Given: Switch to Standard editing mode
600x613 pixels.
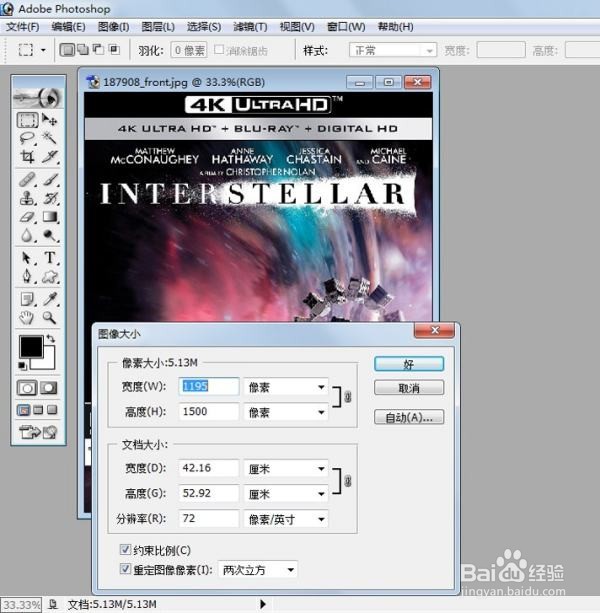Looking at the screenshot, I should [x=27, y=388].
